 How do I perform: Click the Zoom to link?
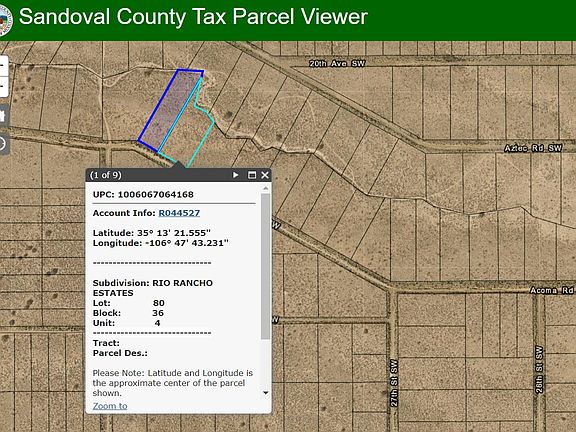click(110, 406)
